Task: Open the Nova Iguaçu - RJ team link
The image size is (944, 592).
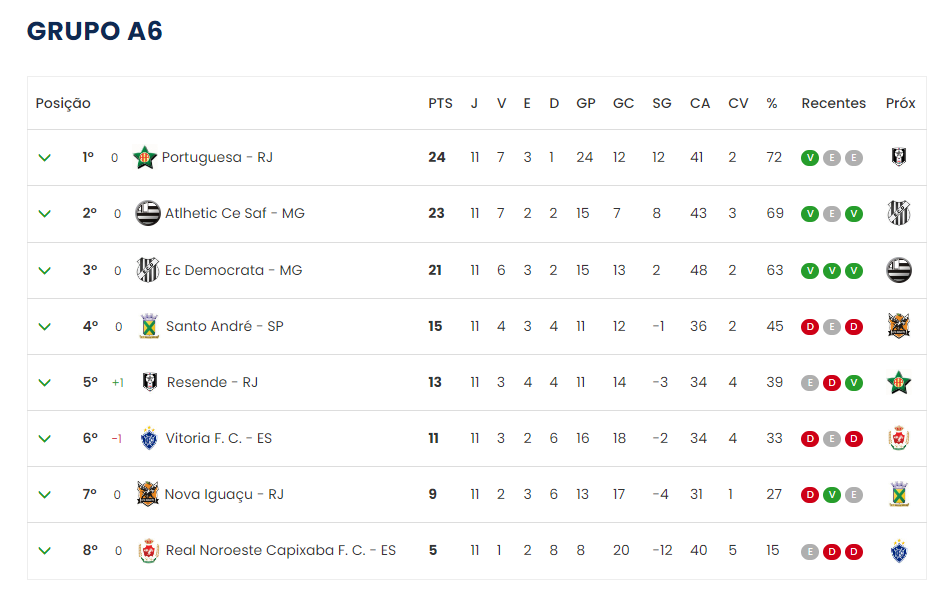Action: (224, 494)
